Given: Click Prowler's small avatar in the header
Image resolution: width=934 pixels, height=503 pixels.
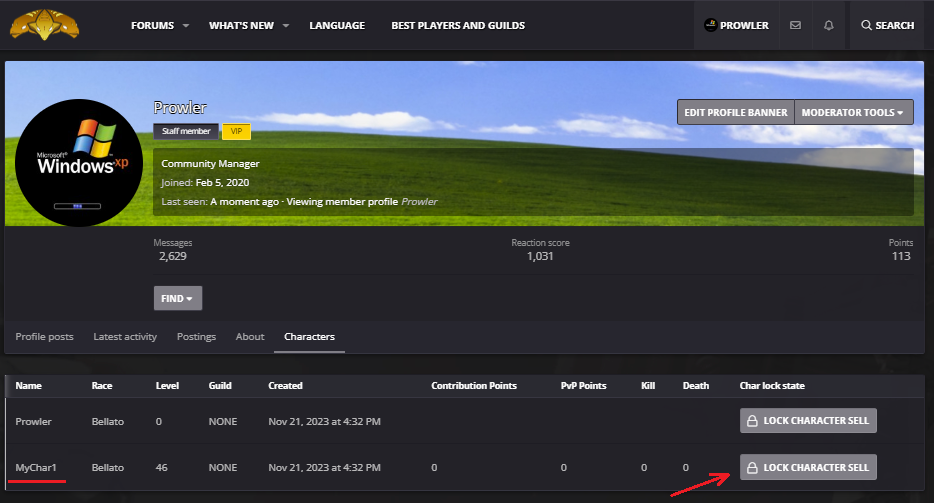Looking at the screenshot, I should coord(711,25).
